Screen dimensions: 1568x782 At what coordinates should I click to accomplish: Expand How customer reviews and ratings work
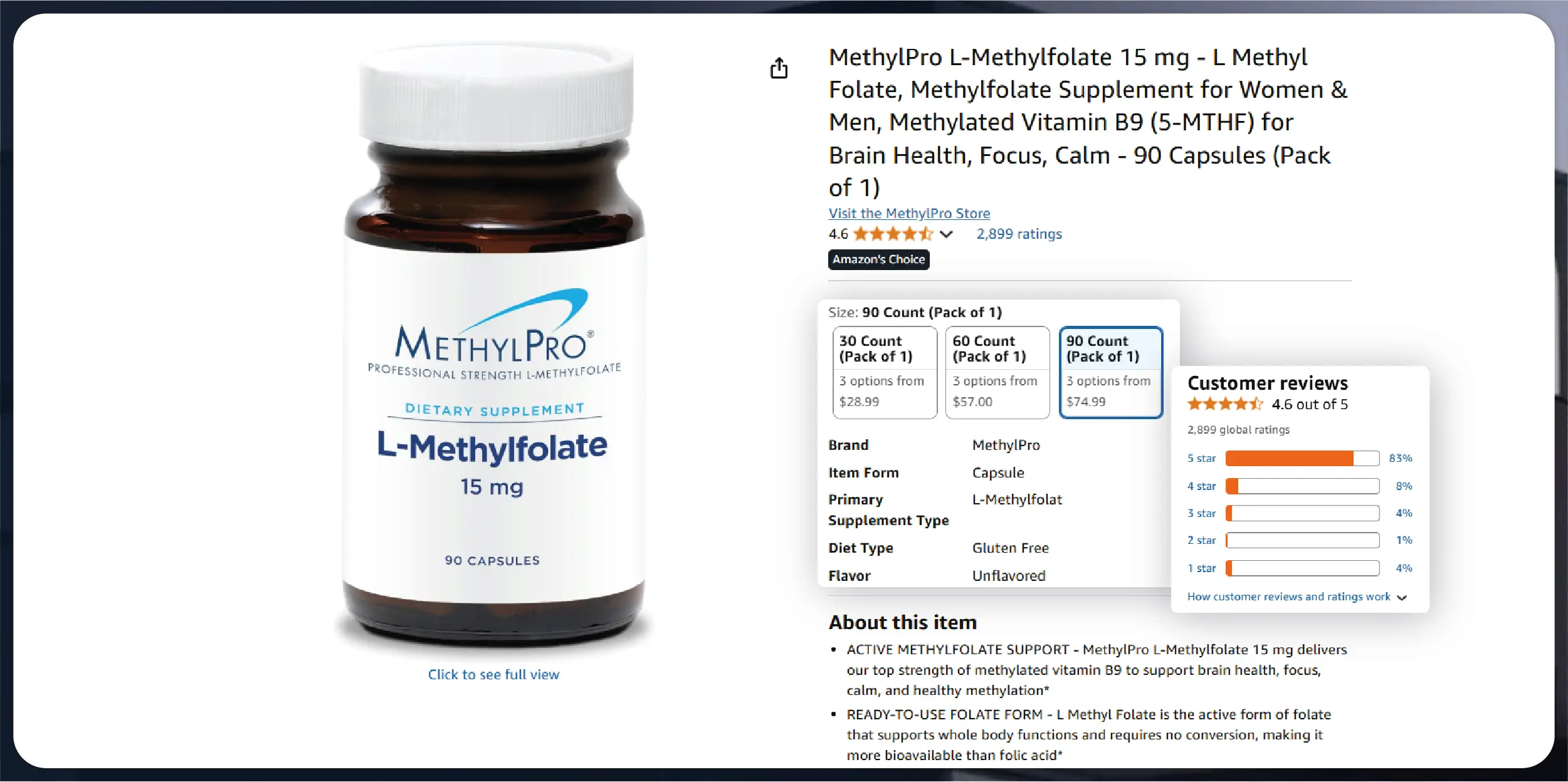[1288, 597]
